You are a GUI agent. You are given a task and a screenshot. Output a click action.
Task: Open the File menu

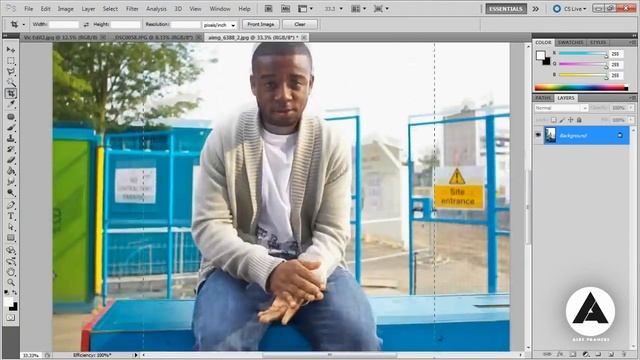29,9
